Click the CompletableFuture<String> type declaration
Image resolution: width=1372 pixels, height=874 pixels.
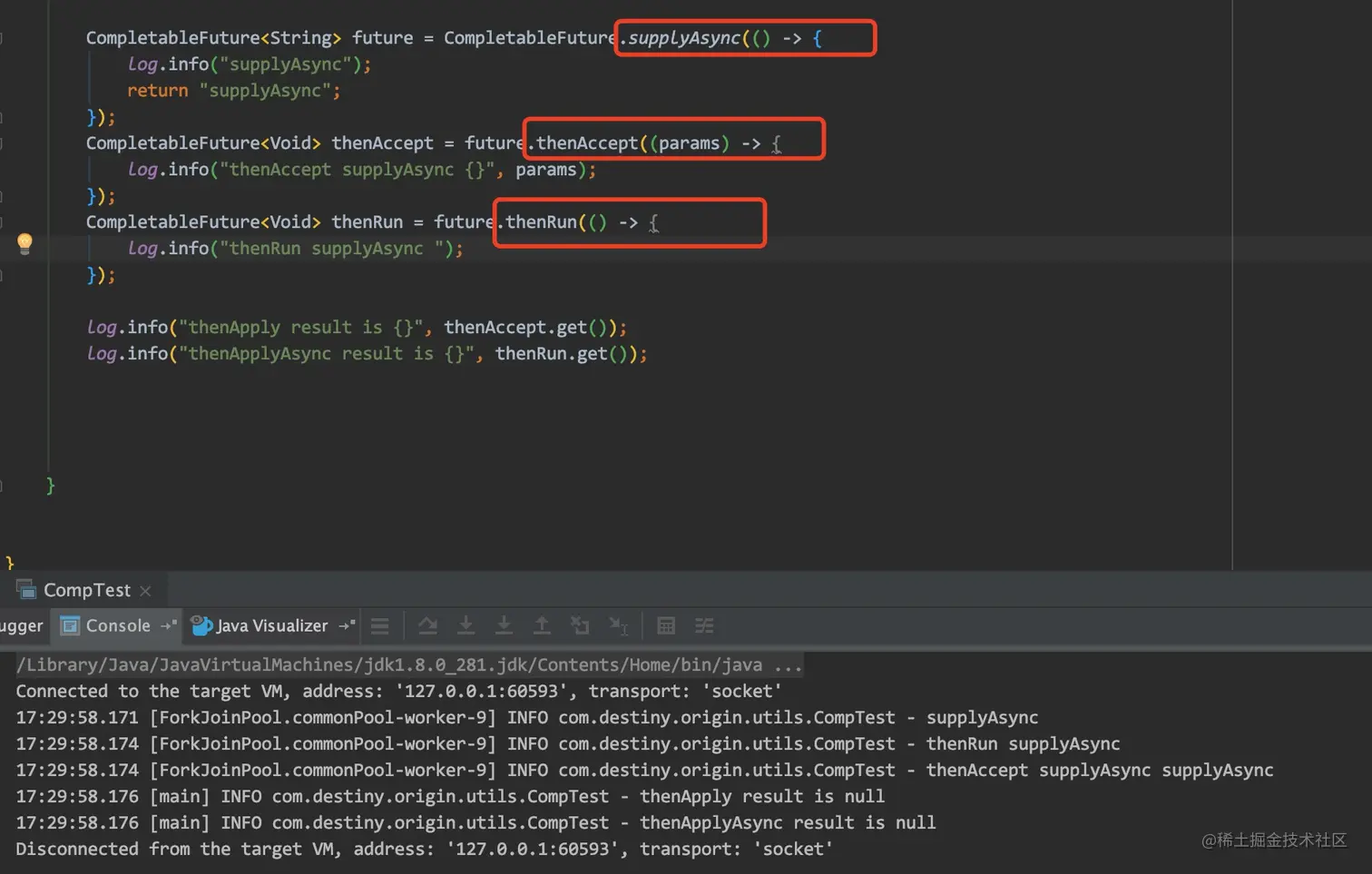pos(213,38)
